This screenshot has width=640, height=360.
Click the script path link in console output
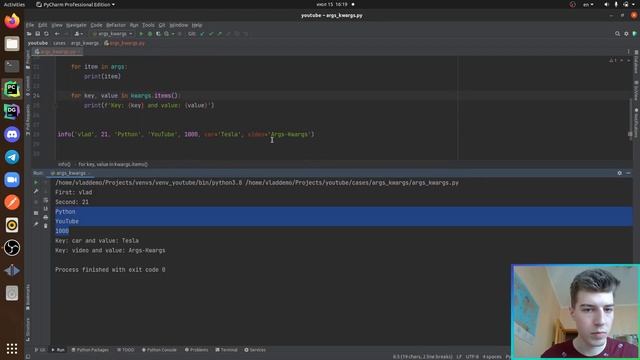point(352,183)
